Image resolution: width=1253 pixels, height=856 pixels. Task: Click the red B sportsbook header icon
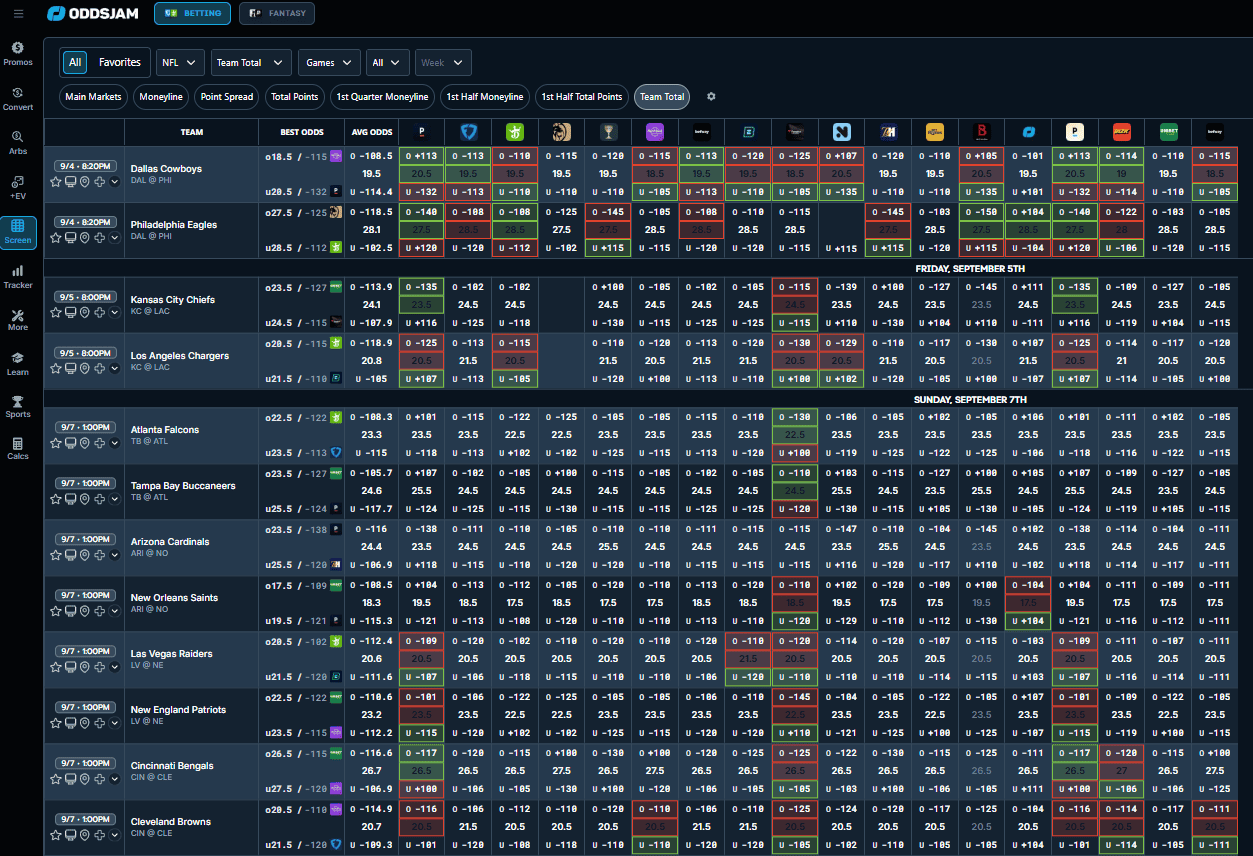[x=982, y=132]
